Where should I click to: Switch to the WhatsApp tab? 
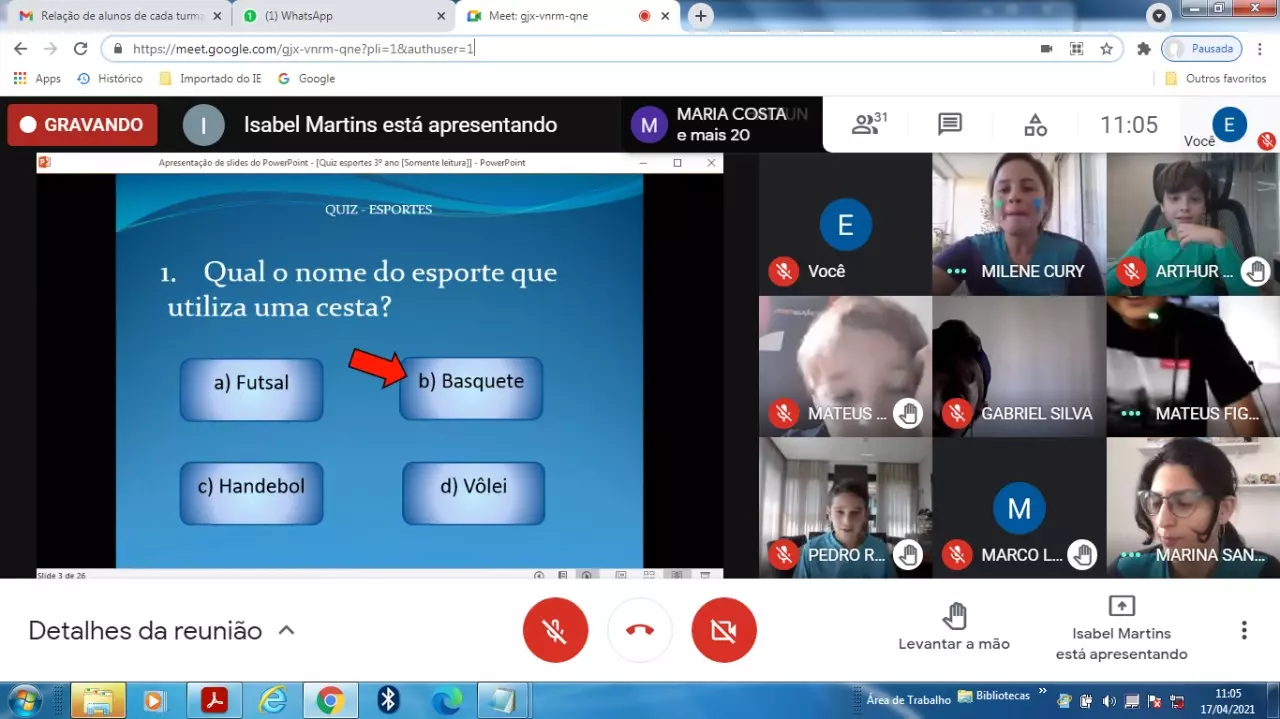pyautogui.click(x=340, y=16)
